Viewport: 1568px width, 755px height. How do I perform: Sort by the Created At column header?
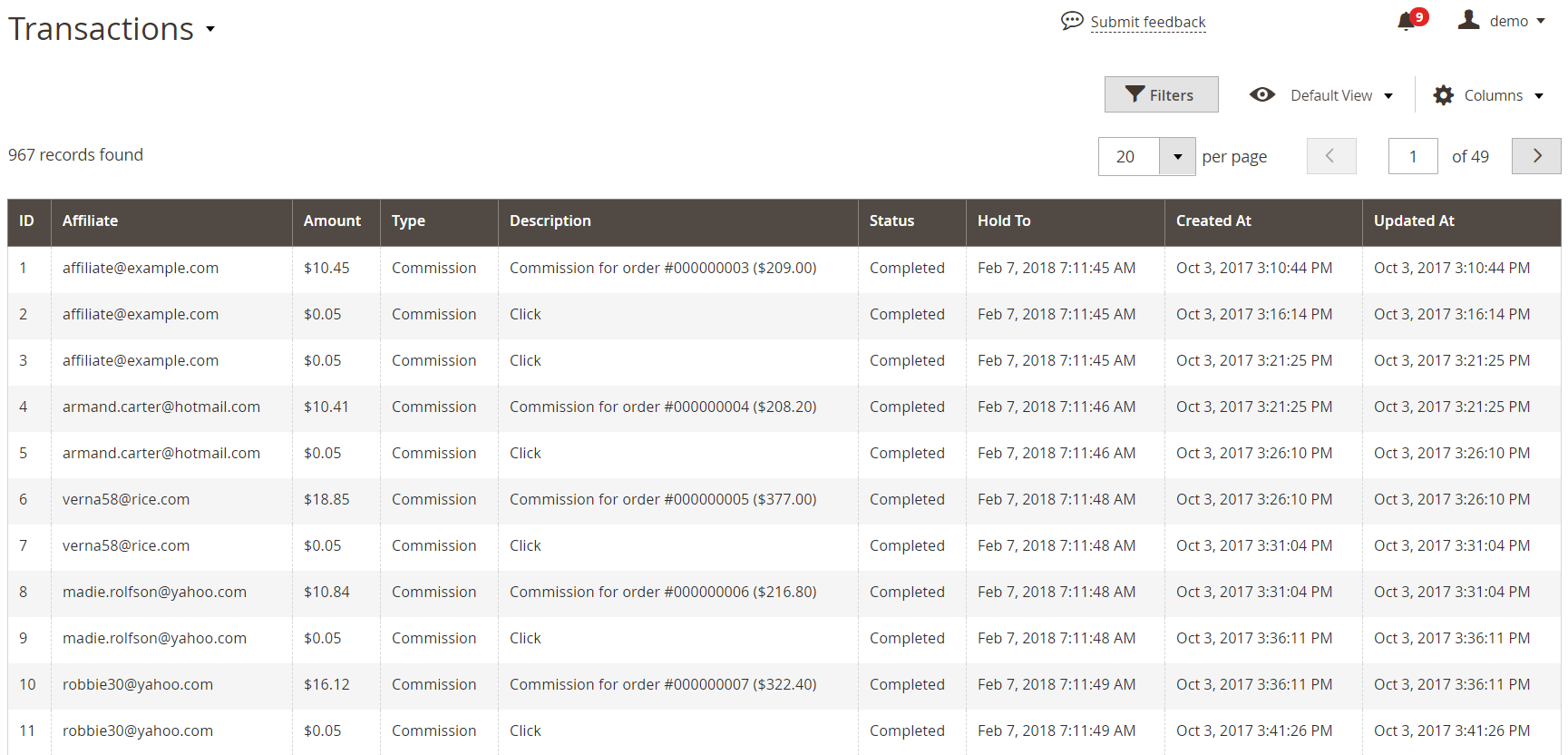coord(1263,221)
